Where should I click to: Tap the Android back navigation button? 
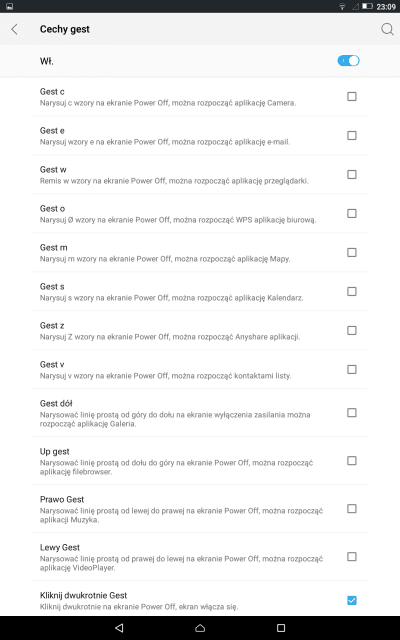click(119, 628)
